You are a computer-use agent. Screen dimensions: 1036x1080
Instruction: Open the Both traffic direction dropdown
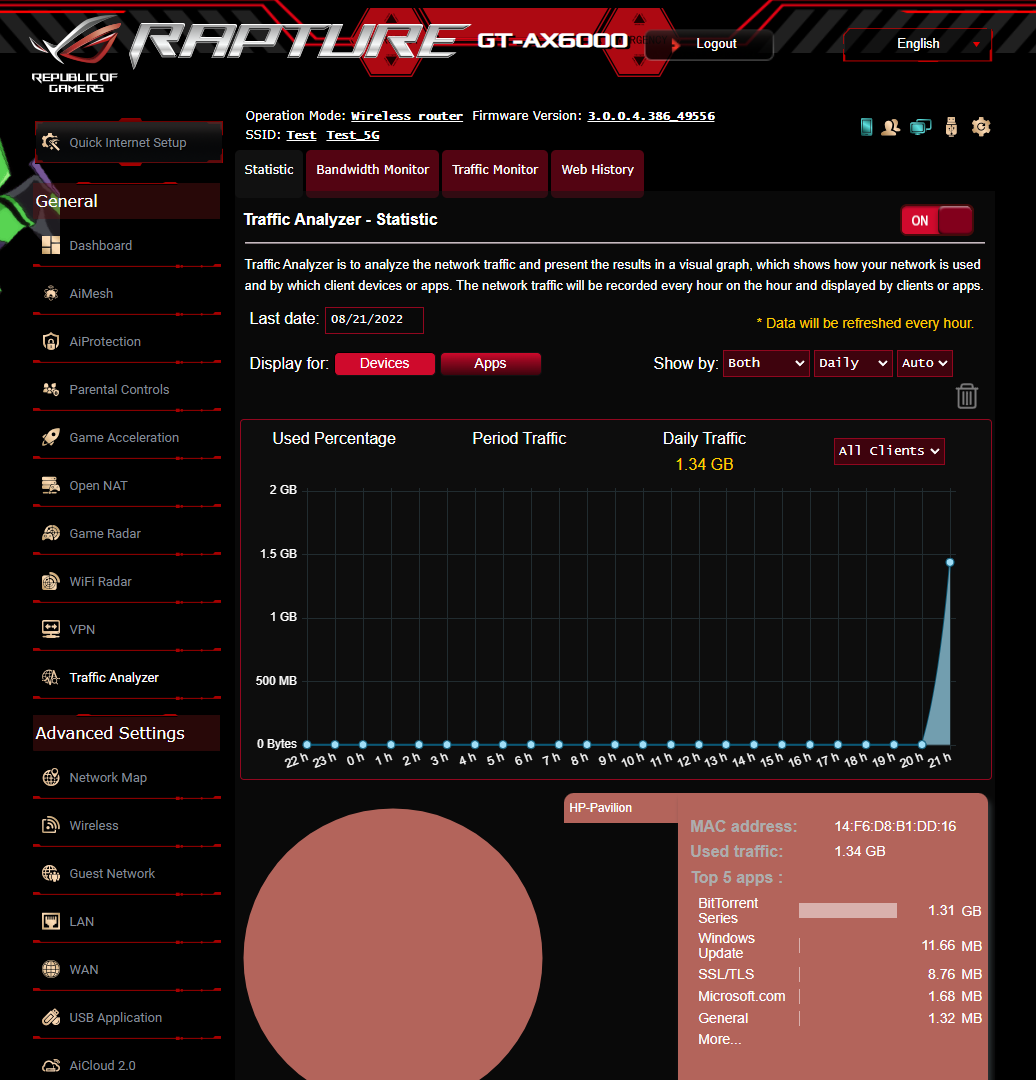click(766, 363)
